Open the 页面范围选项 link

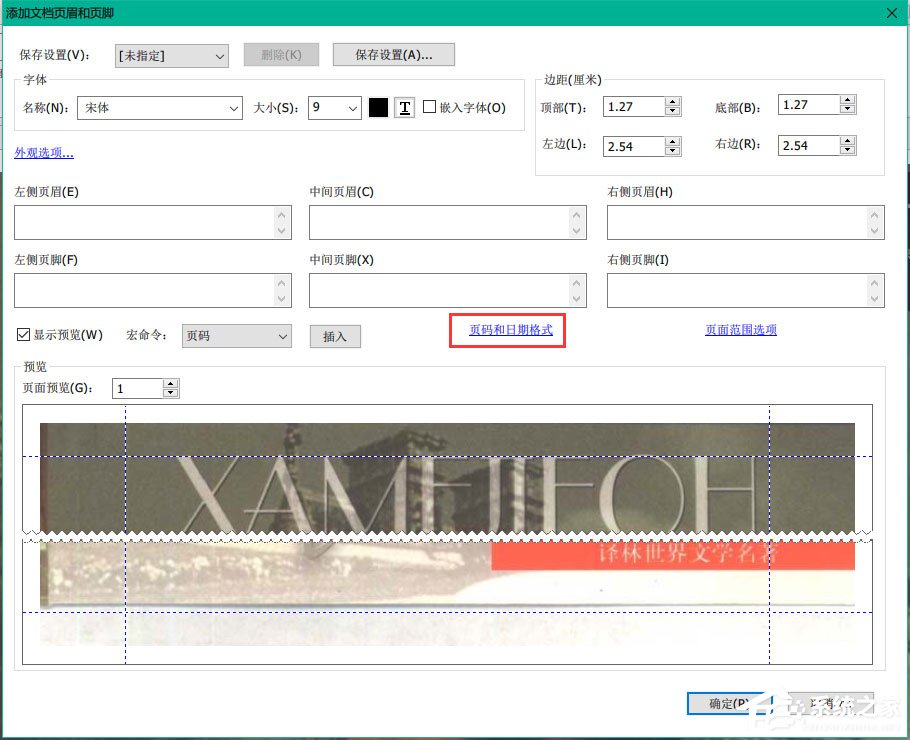click(x=740, y=330)
